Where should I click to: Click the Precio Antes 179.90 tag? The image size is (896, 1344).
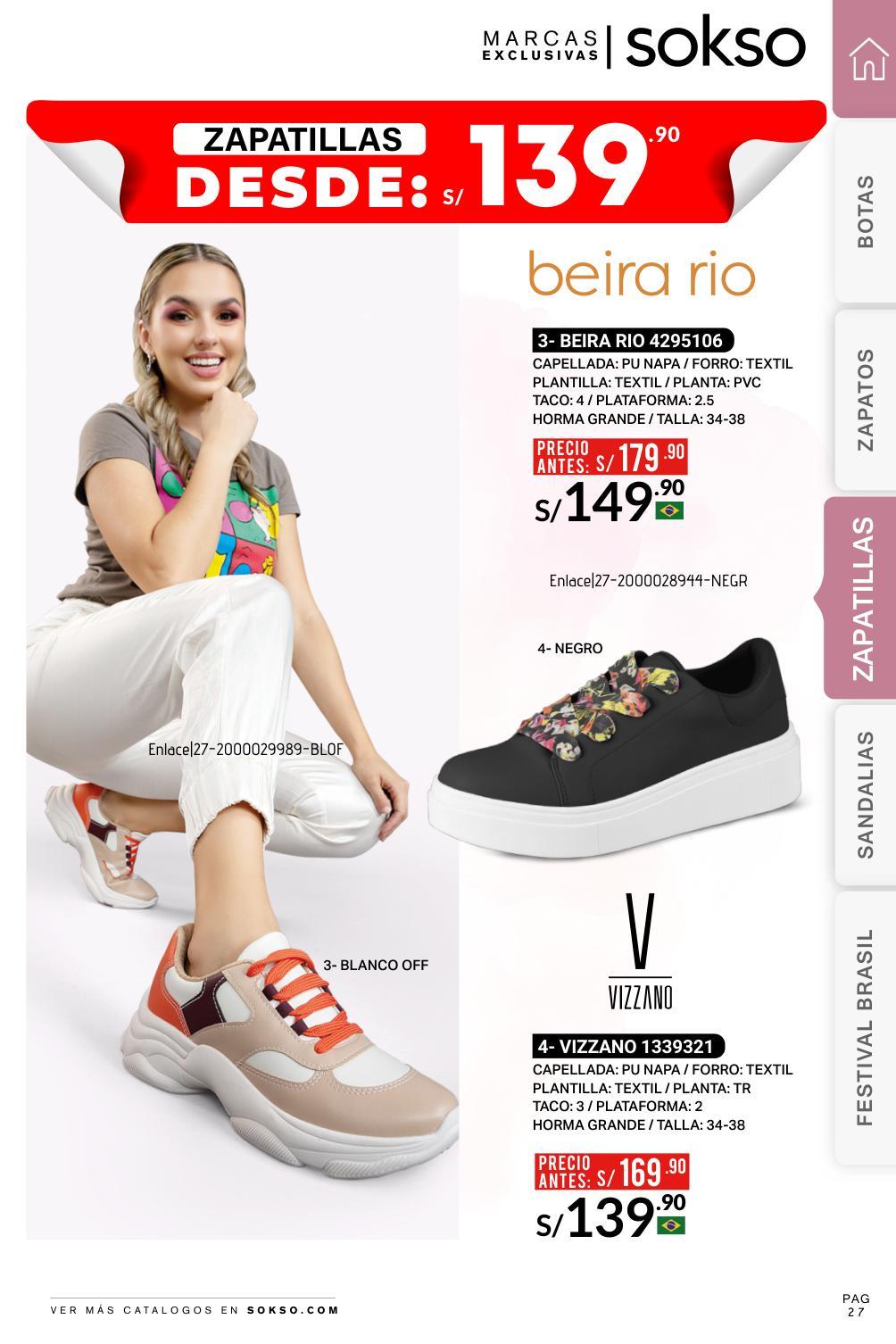pyautogui.click(x=610, y=458)
